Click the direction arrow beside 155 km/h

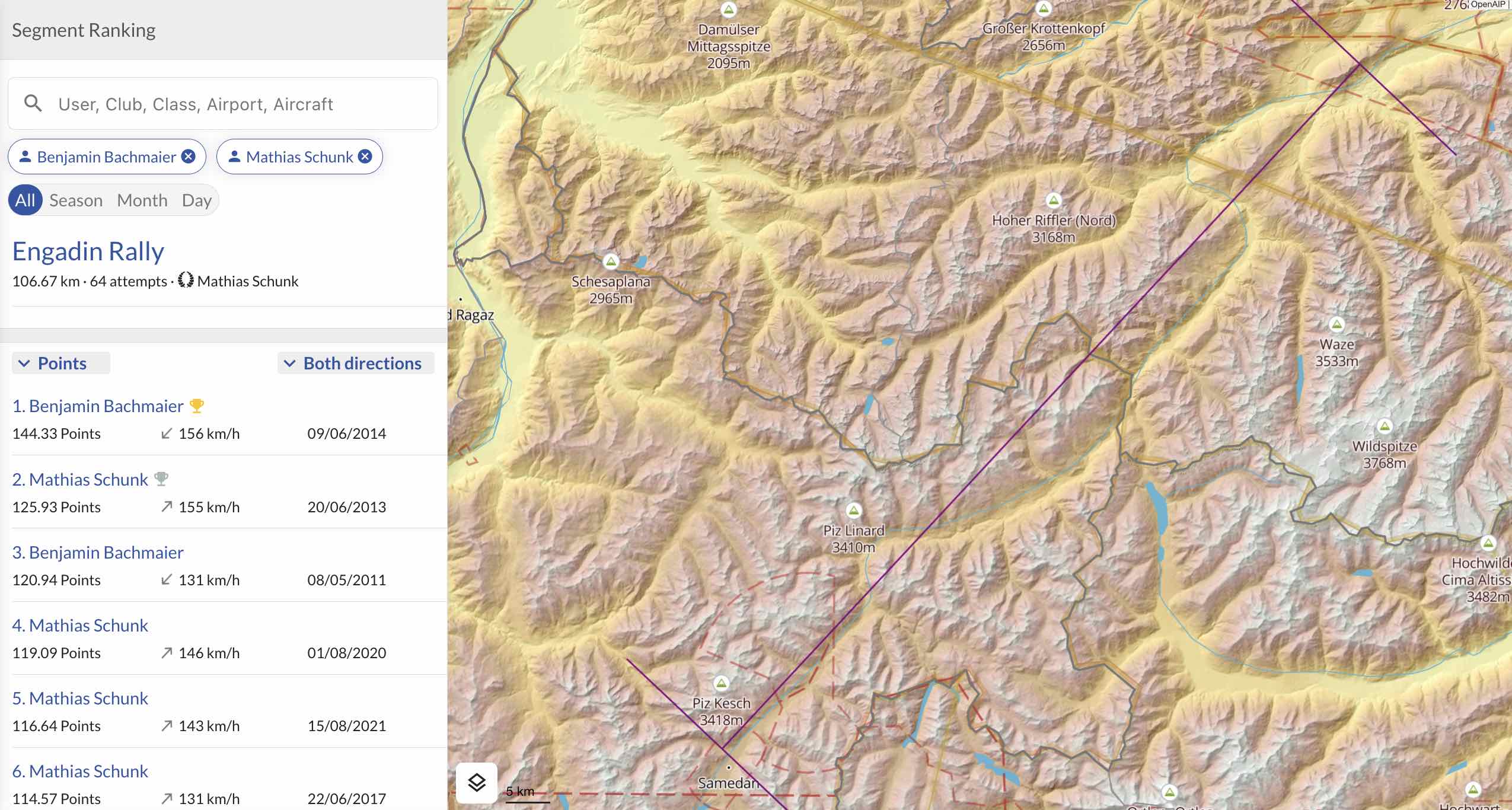[x=167, y=507]
